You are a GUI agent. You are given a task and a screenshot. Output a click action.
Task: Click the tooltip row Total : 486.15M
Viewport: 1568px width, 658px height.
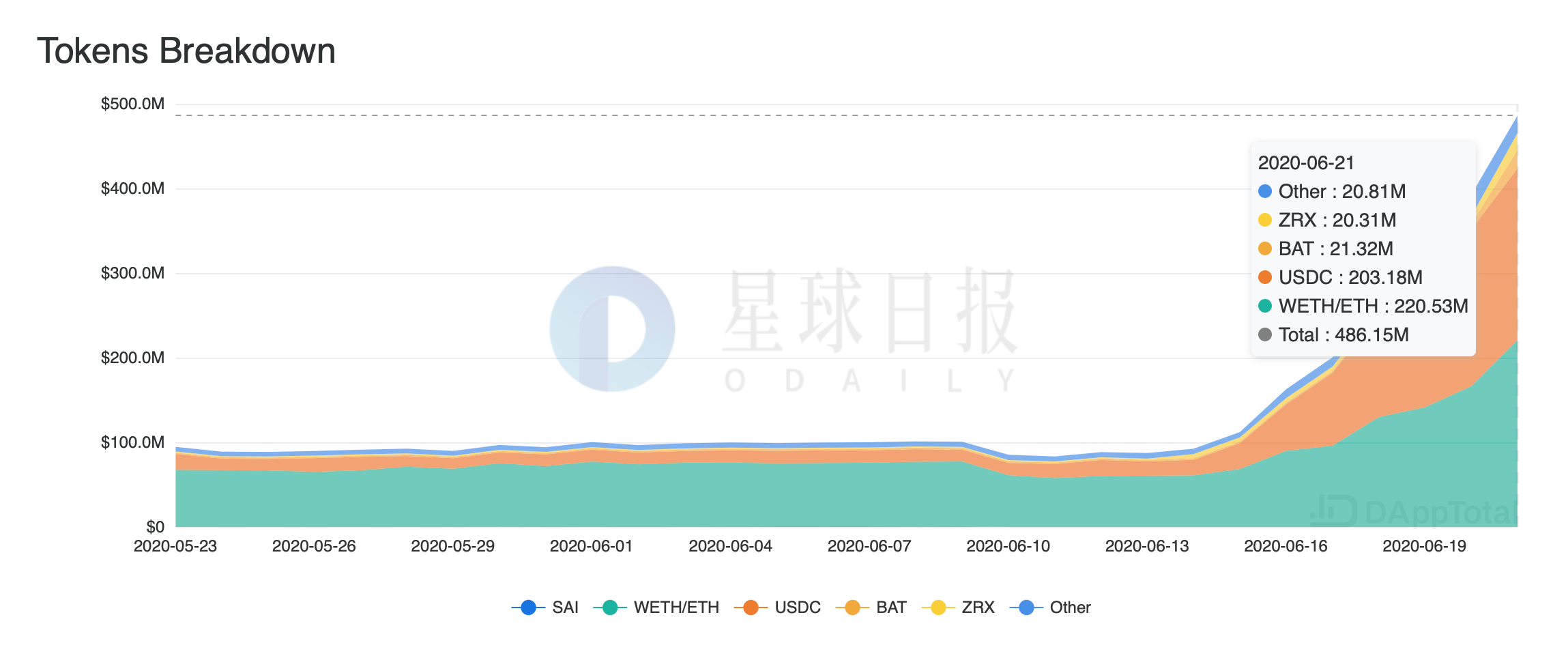pos(1333,335)
